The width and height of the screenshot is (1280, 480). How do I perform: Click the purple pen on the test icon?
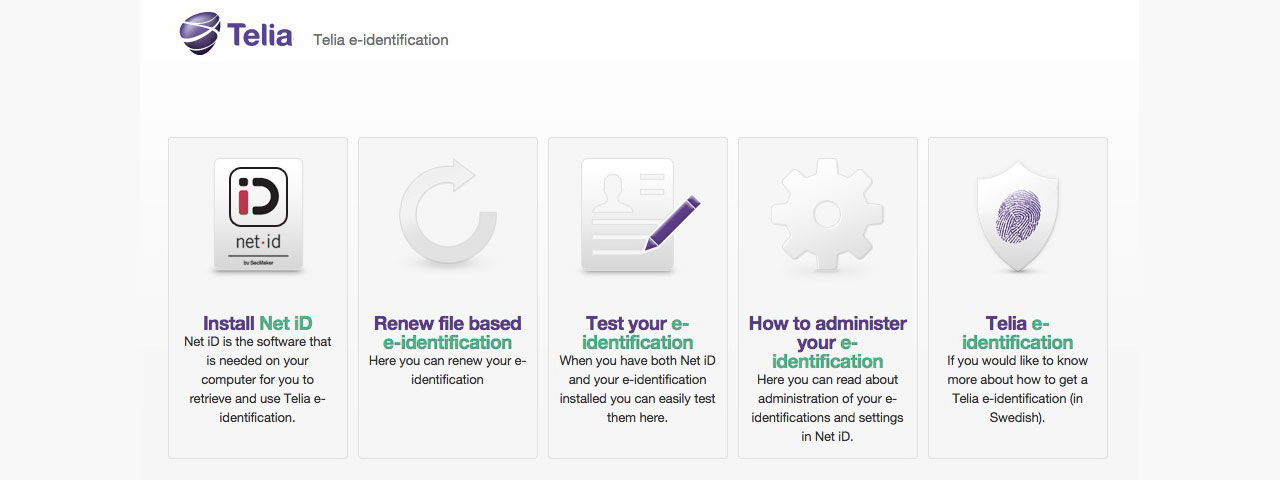click(x=672, y=222)
